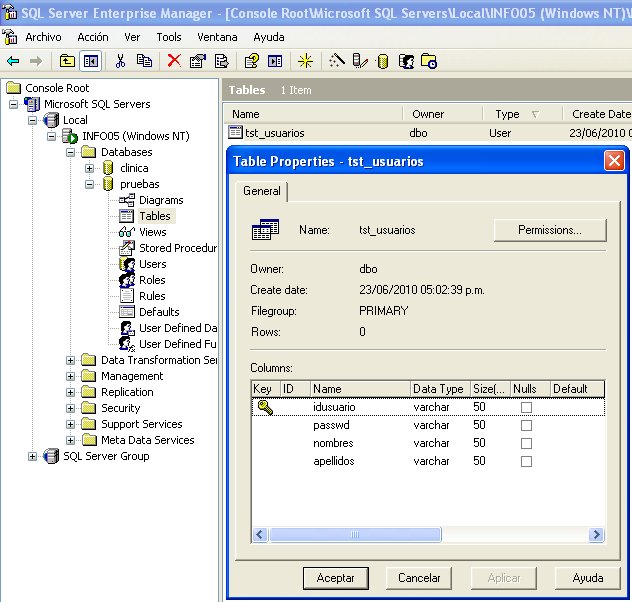Click the New job folder clock icon
The image size is (632, 602).
(429, 61)
